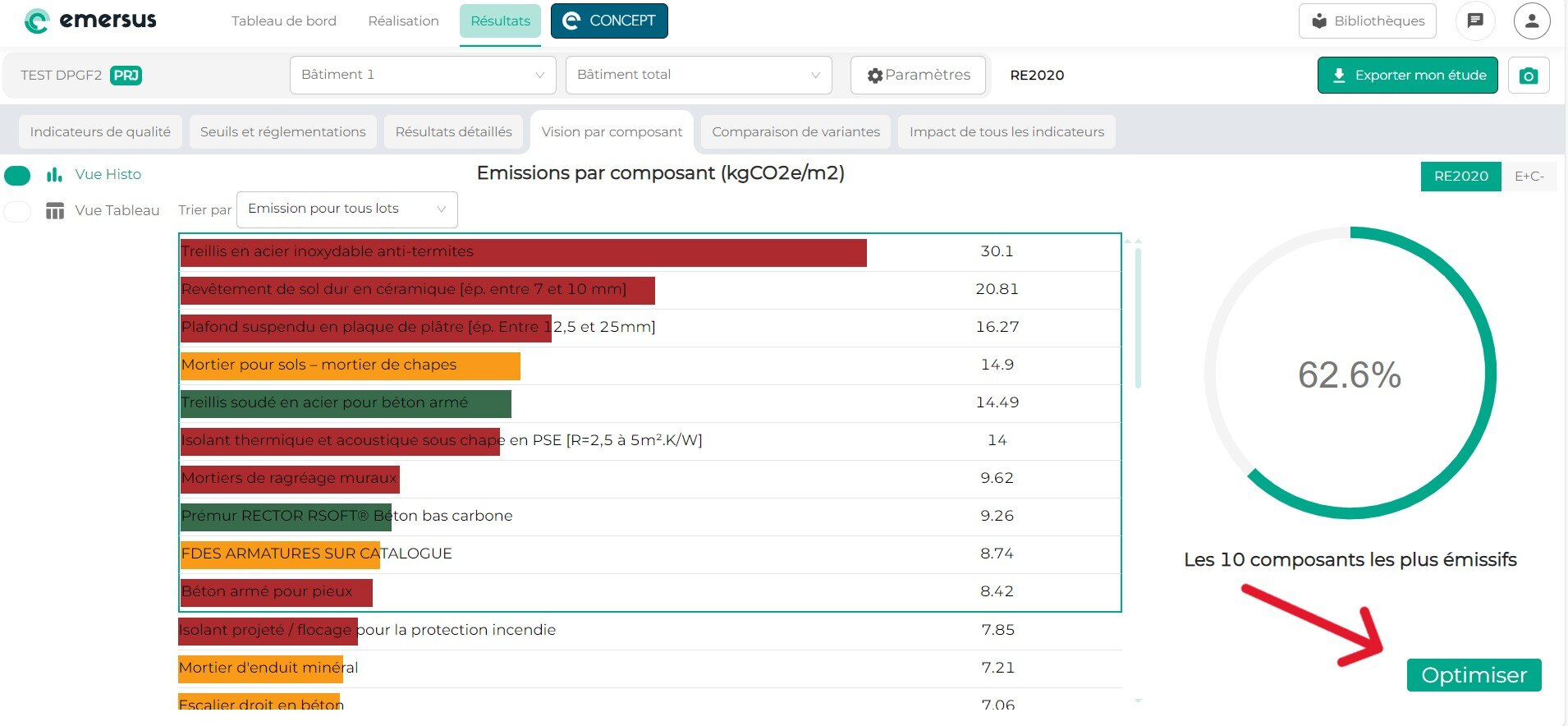
Task: Click the emersus logo icon
Action: tap(37, 21)
